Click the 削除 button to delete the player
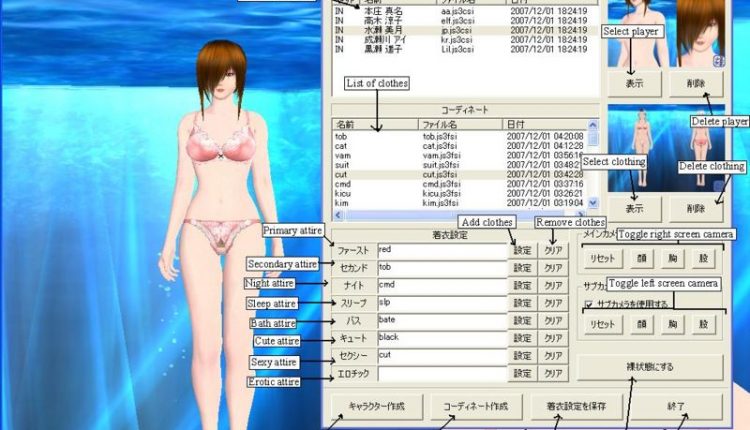The height and width of the screenshot is (430, 750). tap(695, 84)
